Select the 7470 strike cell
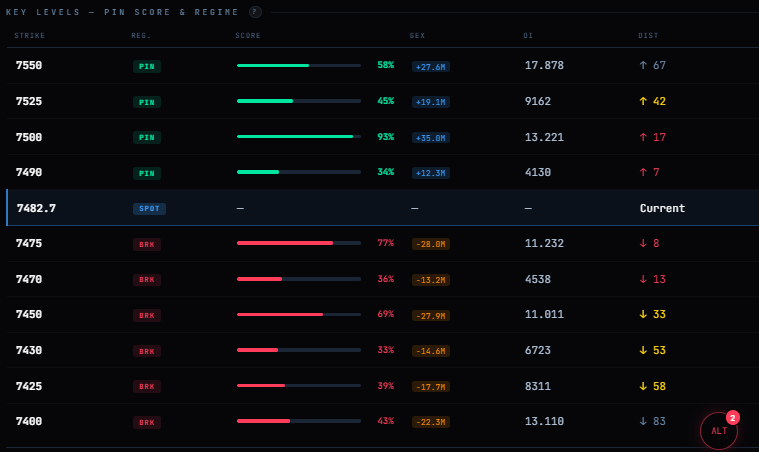Image resolution: width=759 pixels, height=452 pixels. (29, 279)
